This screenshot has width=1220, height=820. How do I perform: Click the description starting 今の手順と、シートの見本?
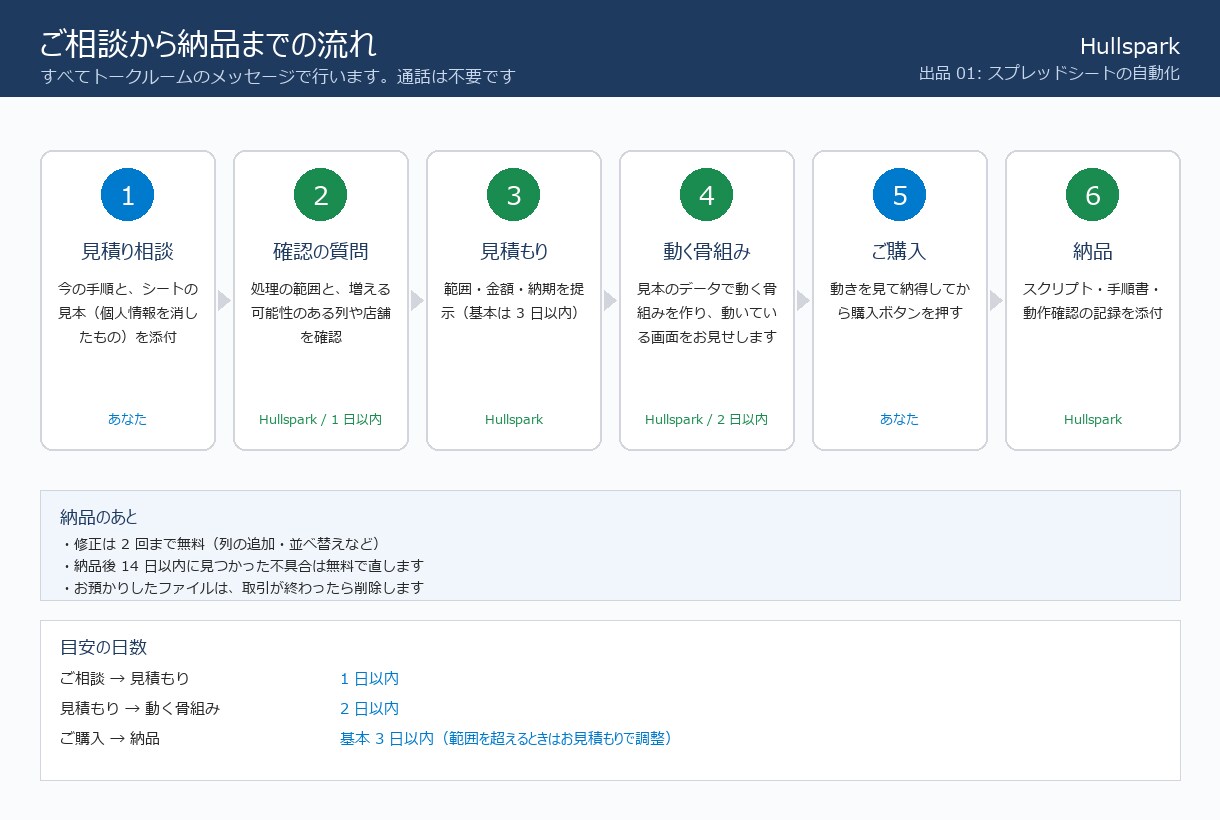tap(128, 313)
